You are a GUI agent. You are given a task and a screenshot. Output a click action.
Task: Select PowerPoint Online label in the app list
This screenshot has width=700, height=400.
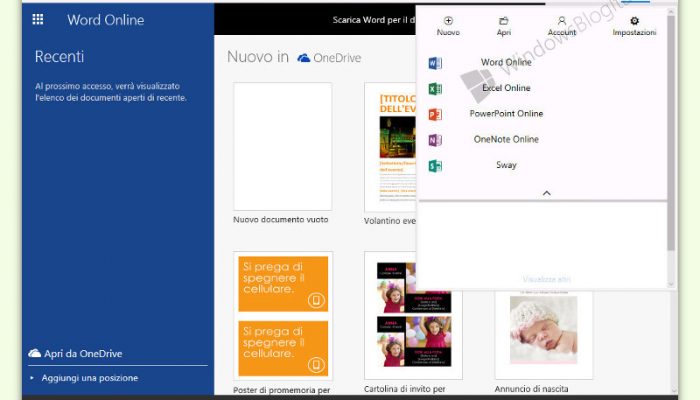point(506,113)
